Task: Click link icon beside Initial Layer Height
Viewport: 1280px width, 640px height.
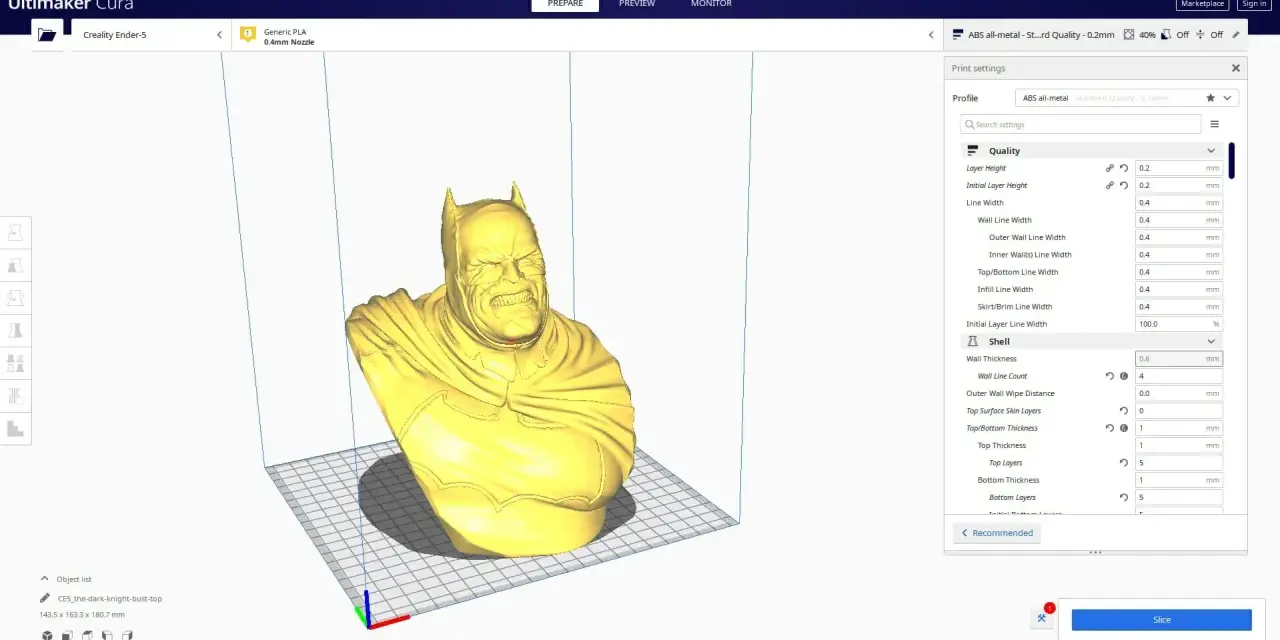Action: pos(1109,185)
